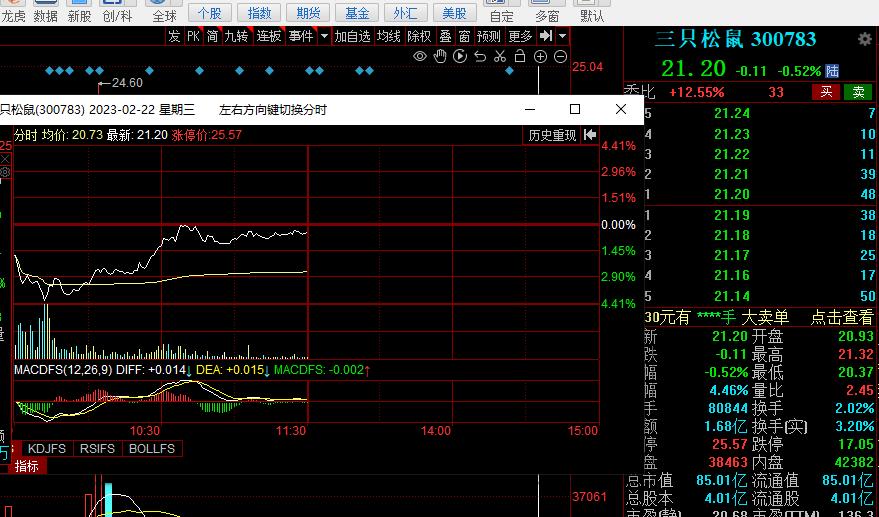Screen dimensions: 879x517
Task: Click the red 买 buy button
Action: (x=826, y=92)
